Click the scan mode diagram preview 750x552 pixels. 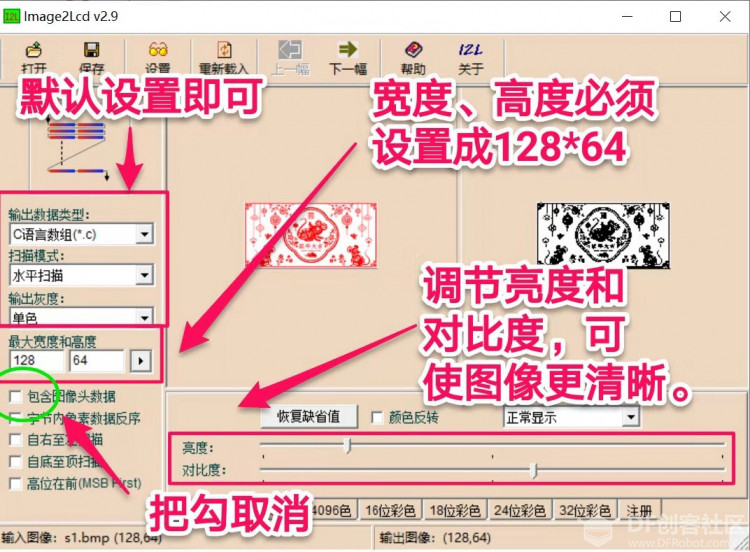pyautogui.click(x=77, y=151)
